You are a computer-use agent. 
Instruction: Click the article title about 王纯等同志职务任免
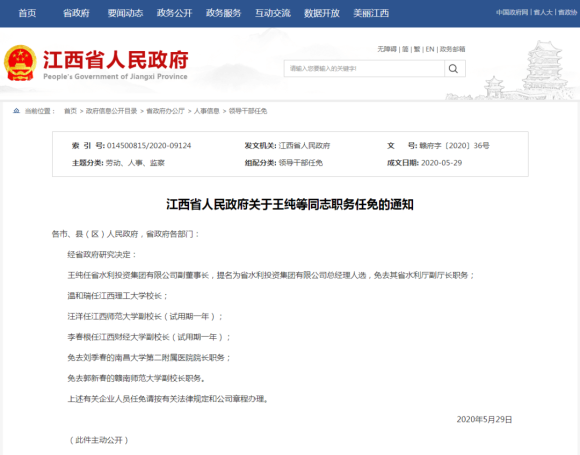[290, 205]
